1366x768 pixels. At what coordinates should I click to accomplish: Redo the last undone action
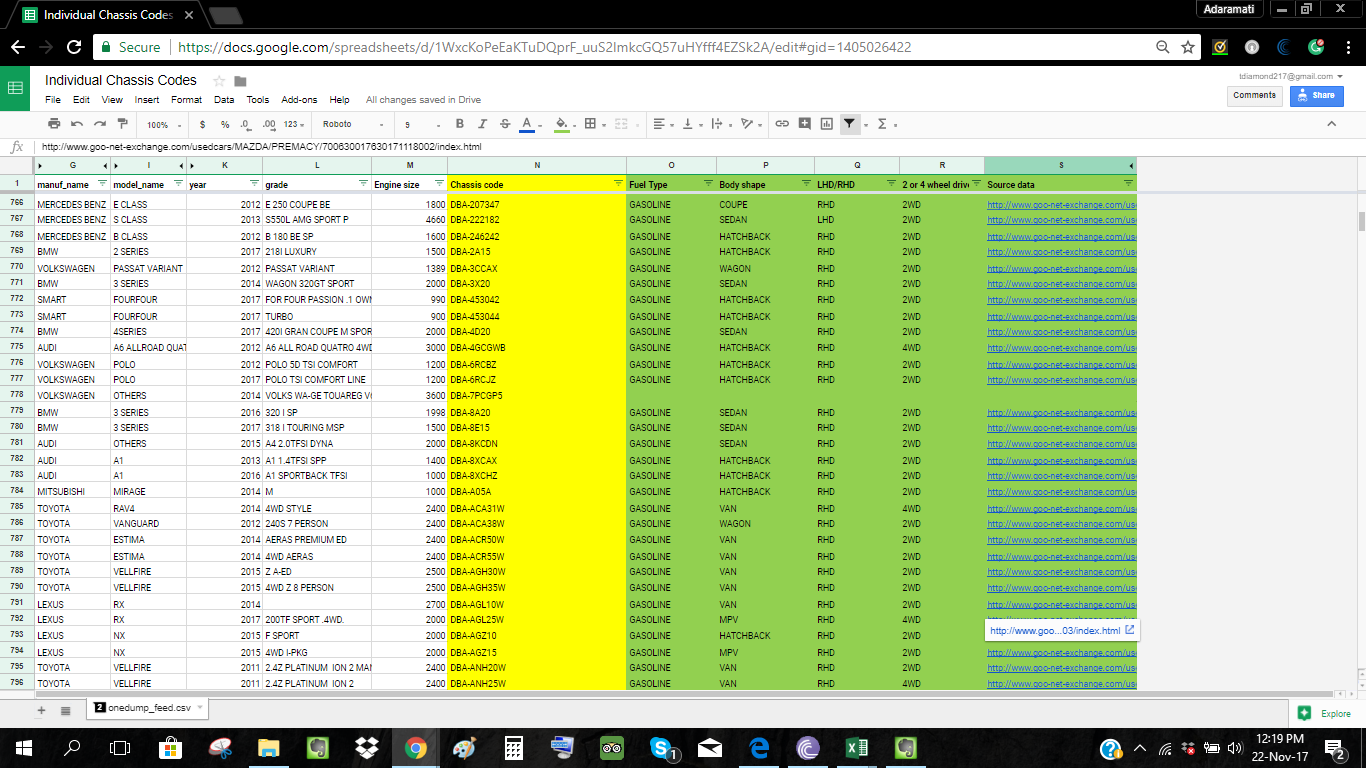pyautogui.click(x=100, y=124)
